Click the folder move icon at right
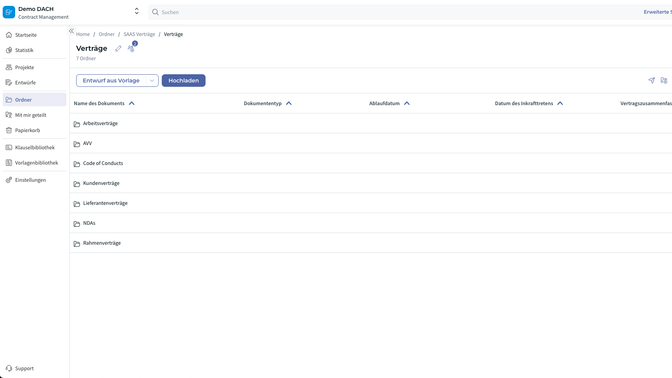 [x=664, y=80]
